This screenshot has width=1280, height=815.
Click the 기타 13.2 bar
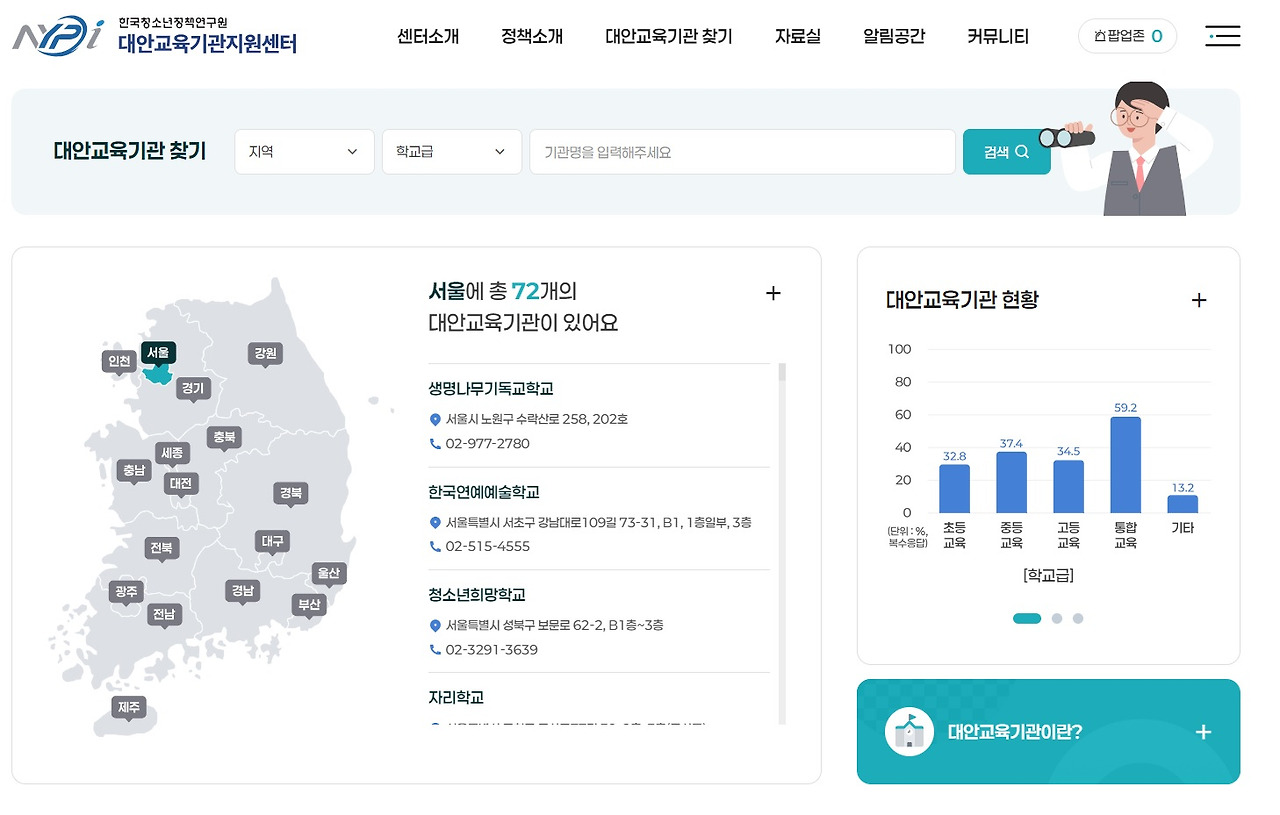click(1183, 504)
